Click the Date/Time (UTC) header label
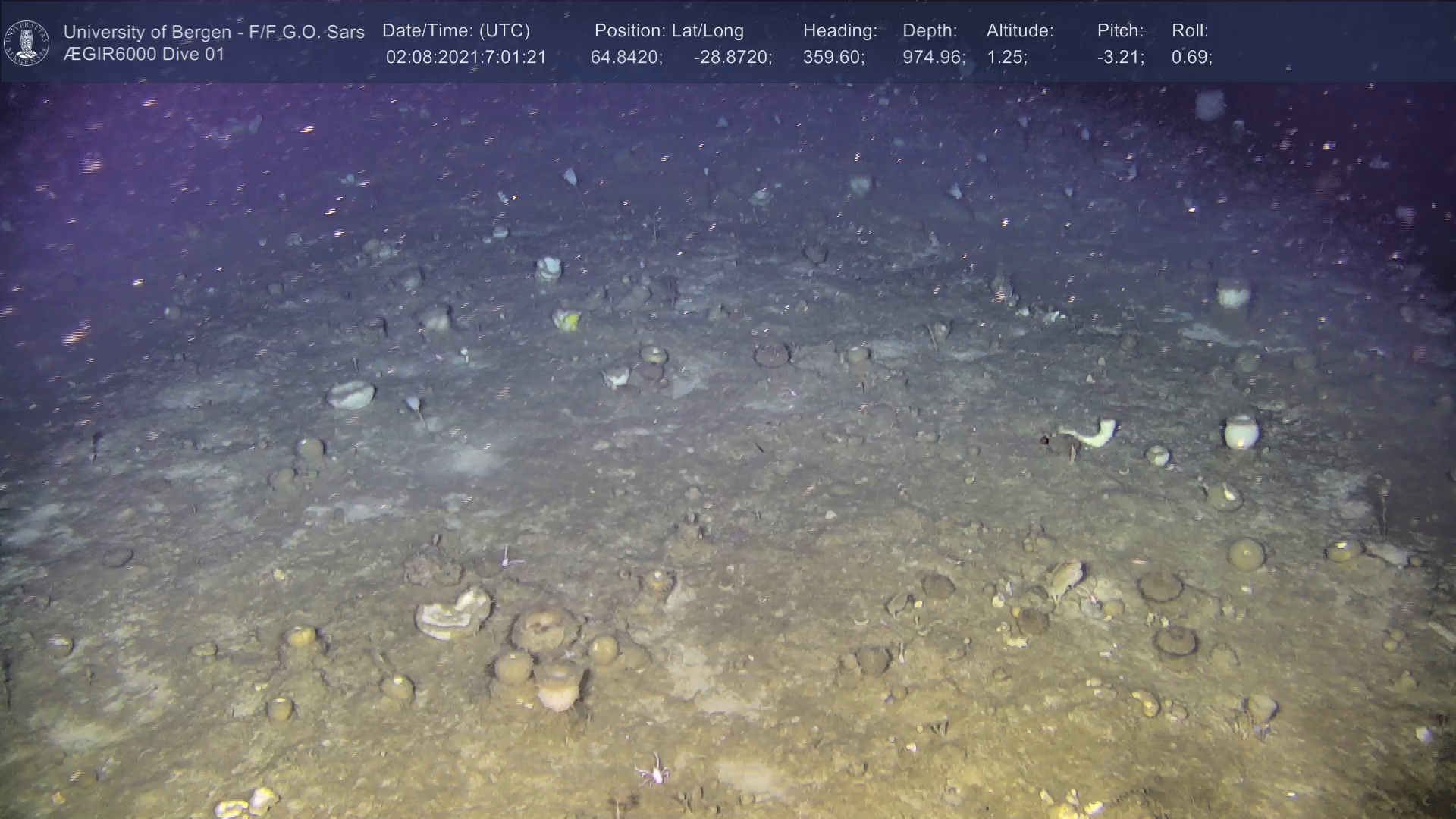The image size is (1456, 819). click(x=456, y=30)
